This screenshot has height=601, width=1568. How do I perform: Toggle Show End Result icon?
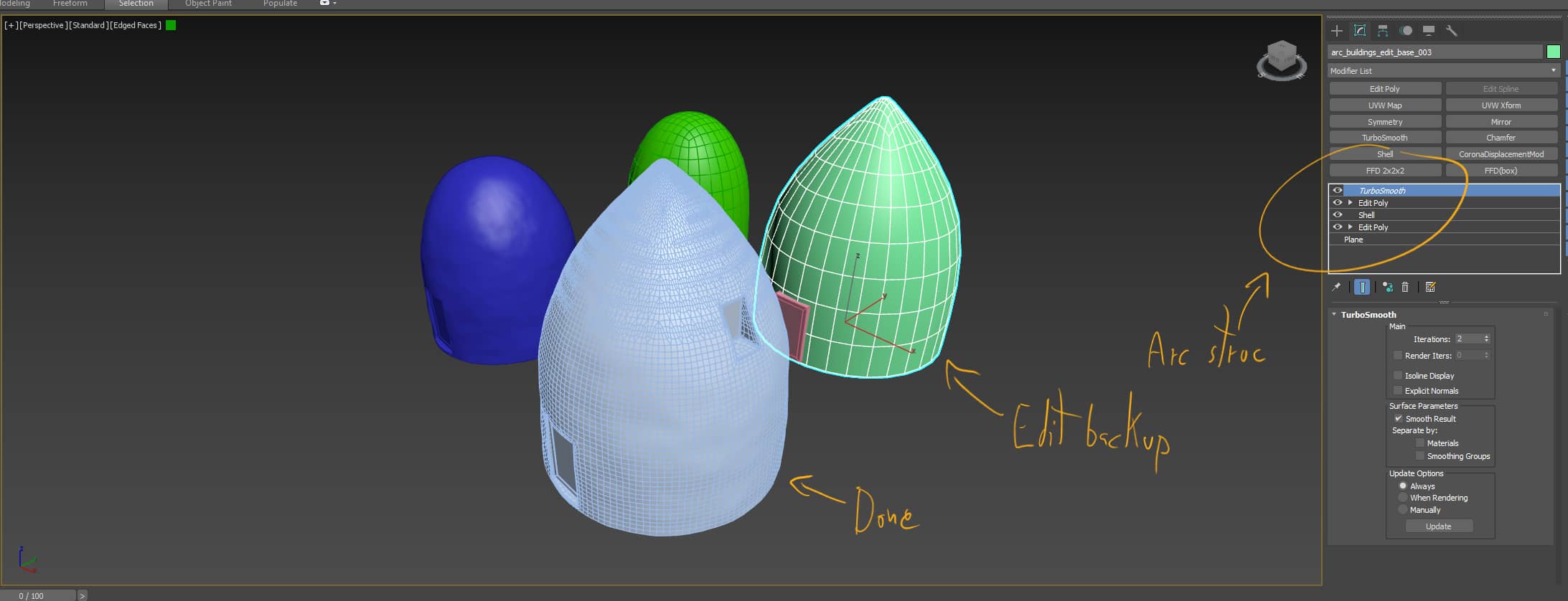tap(1361, 288)
